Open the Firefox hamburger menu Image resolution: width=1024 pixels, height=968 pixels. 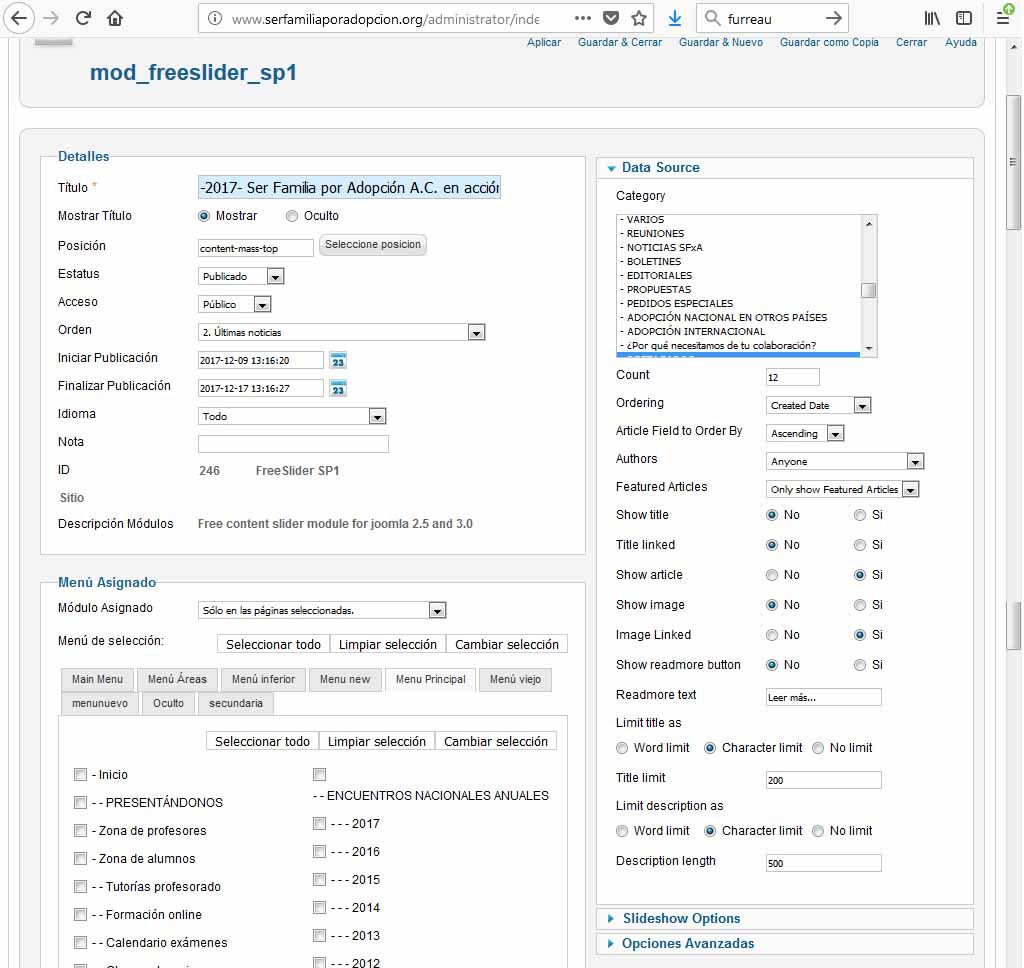(x=1003, y=18)
